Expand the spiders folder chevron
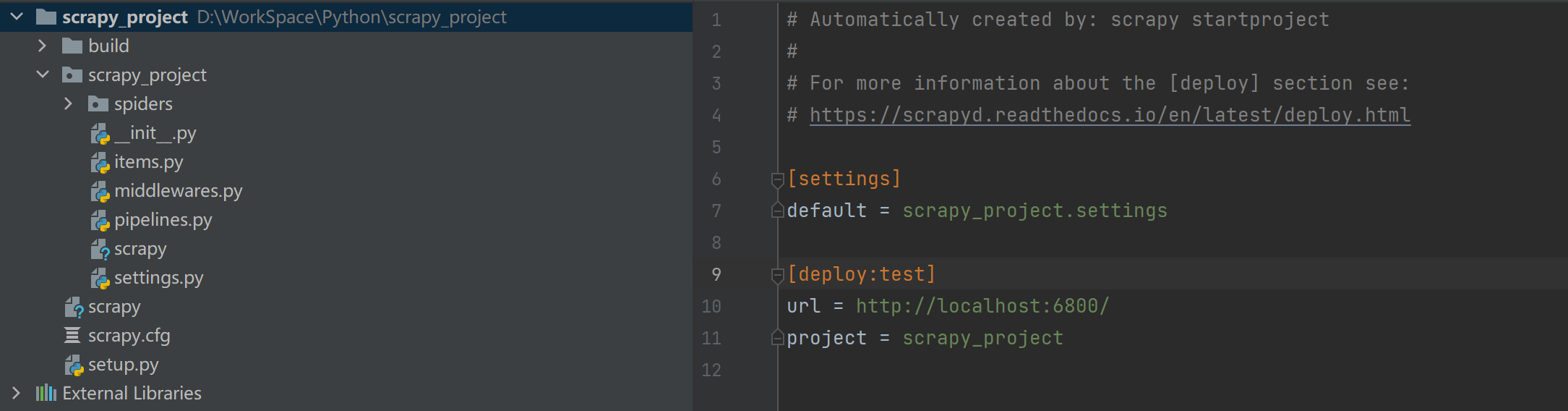This screenshot has height=411, width=1568. pos(68,103)
